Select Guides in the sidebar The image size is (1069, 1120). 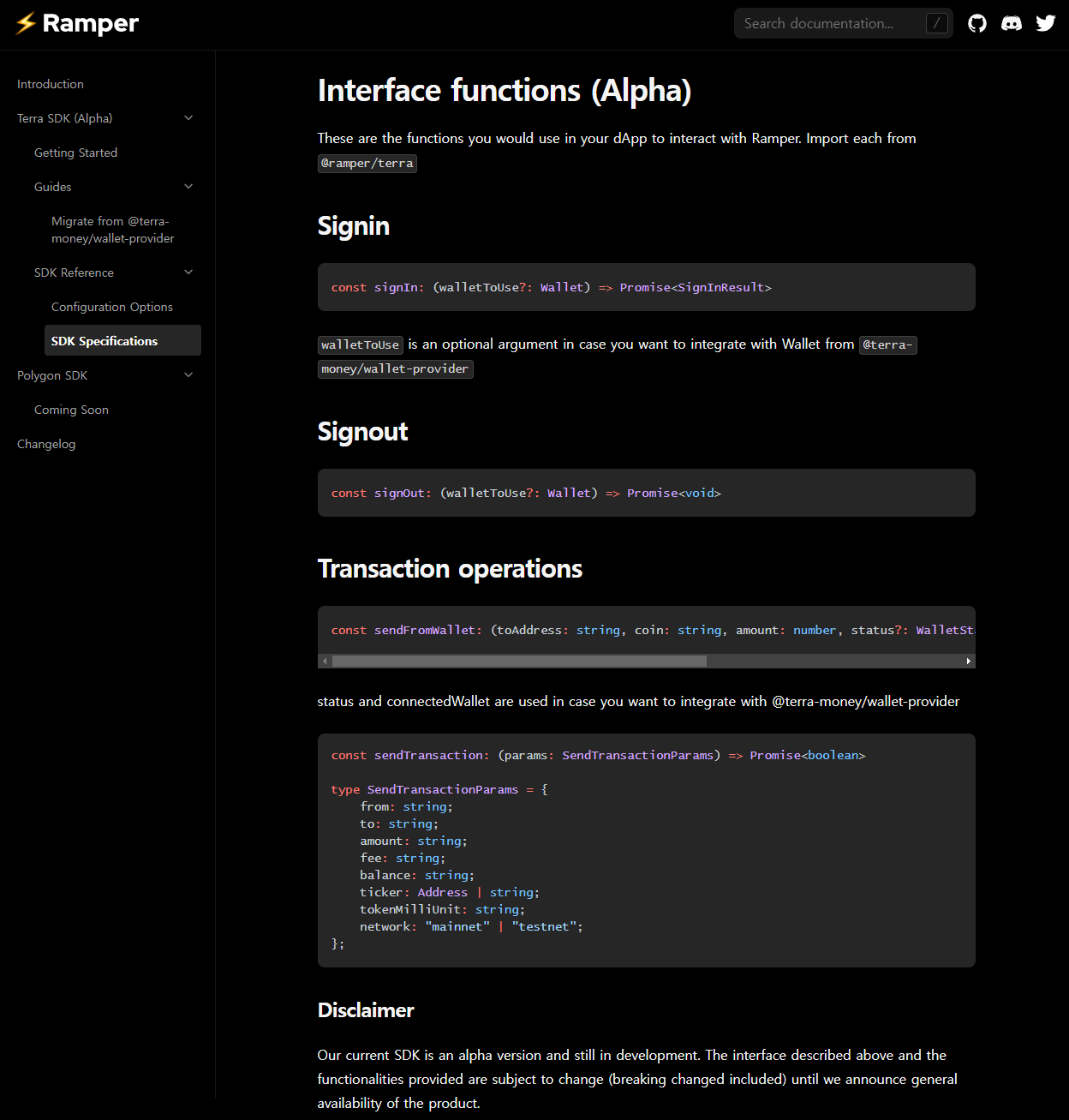point(52,187)
